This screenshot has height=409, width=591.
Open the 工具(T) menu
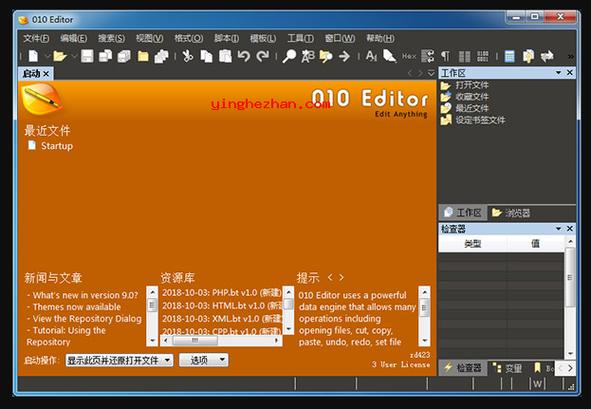(x=300, y=38)
